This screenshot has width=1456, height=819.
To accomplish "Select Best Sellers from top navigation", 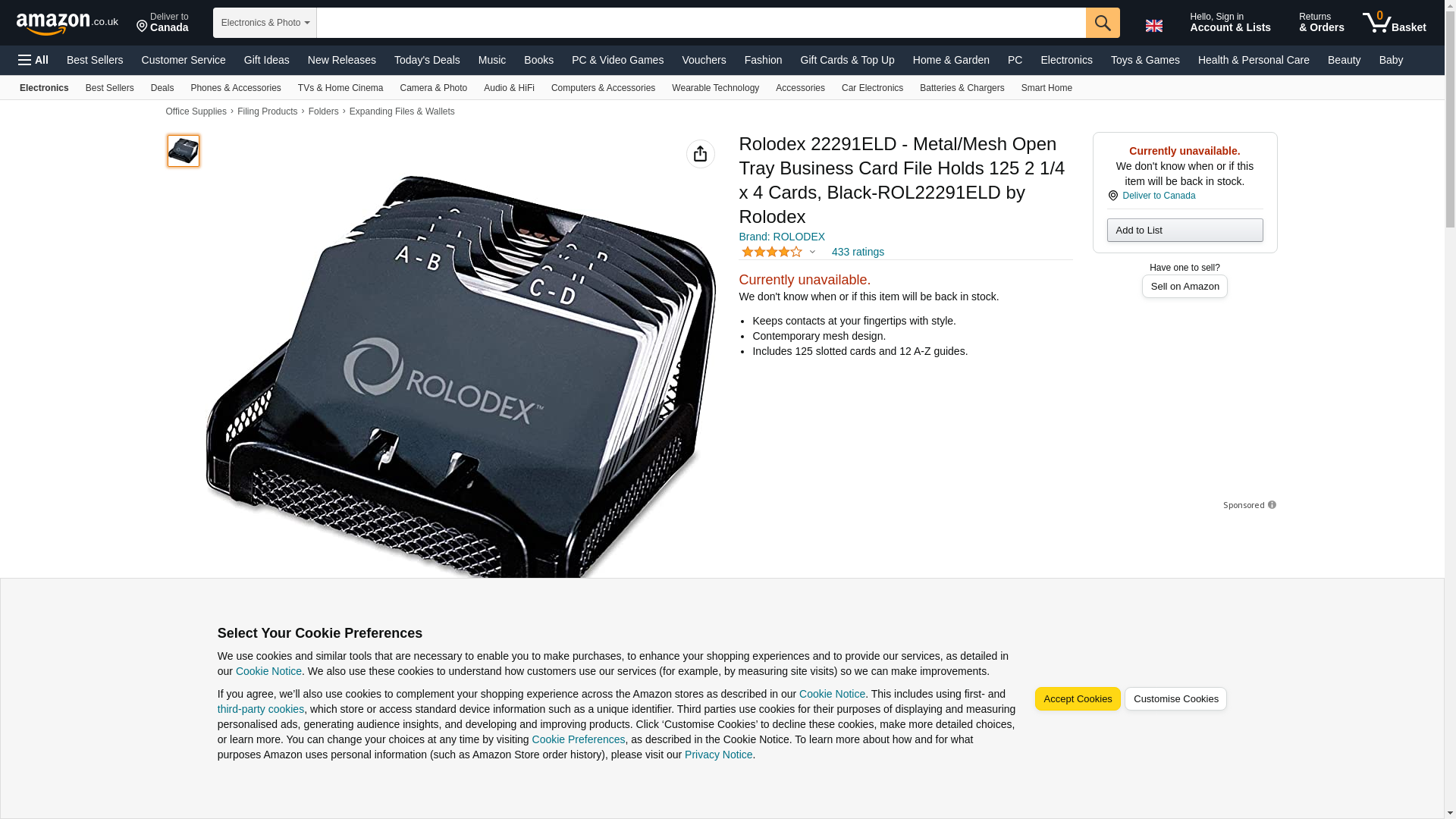I will coord(95,60).
